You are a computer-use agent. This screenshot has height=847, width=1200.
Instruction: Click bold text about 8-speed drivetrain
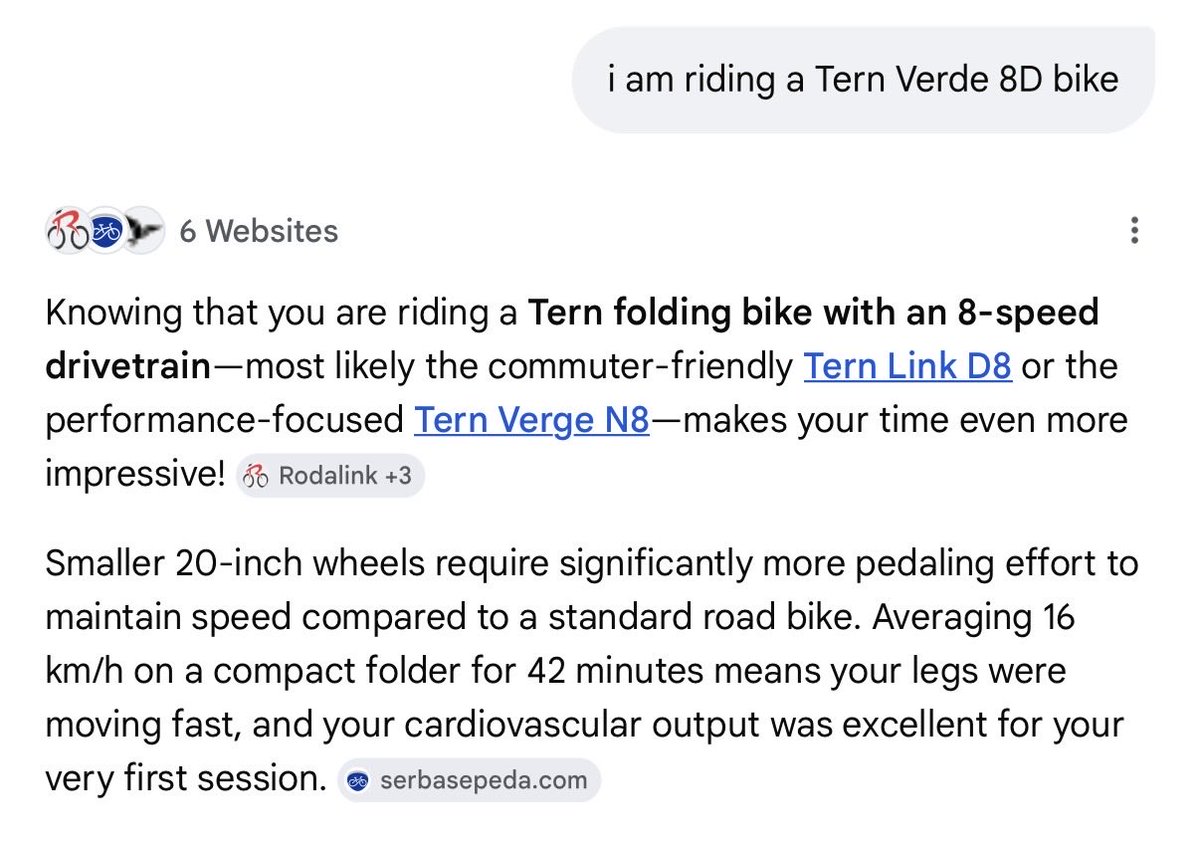(x=571, y=341)
